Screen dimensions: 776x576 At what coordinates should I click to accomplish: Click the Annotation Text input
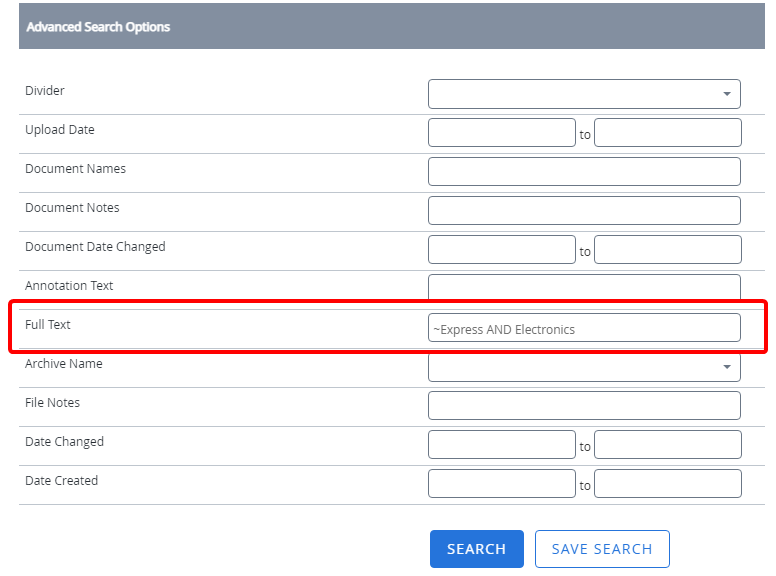click(584, 288)
